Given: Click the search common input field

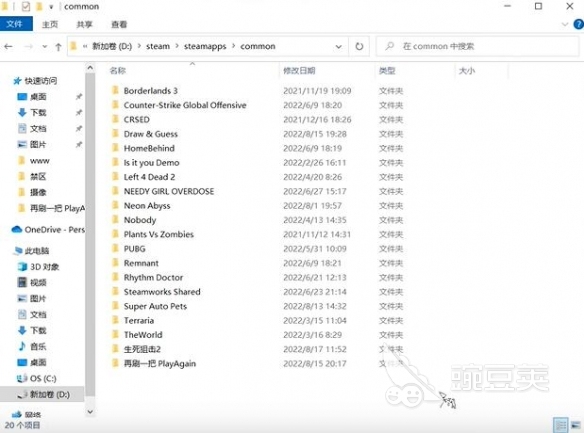Looking at the screenshot, I should (477, 47).
